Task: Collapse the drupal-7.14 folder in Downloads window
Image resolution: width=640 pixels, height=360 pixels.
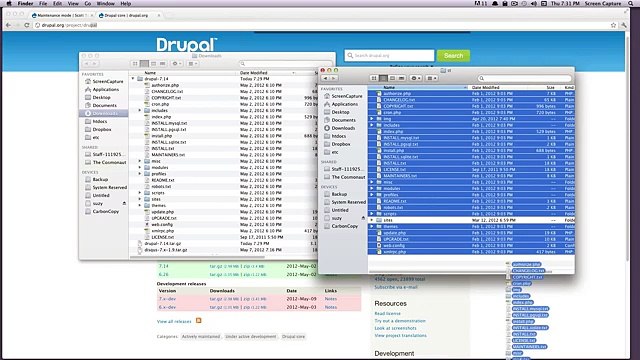Action: (133, 79)
